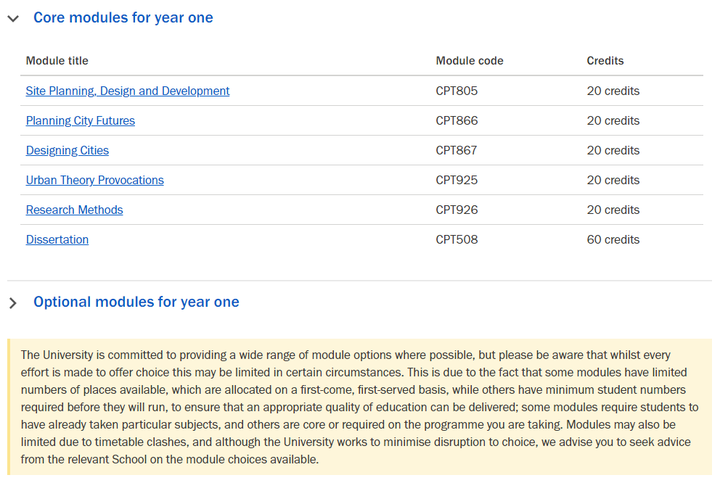This screenshot has width=720, height=483.
Task: Click the 'Core modules for year one' heading
Action: point(123,17)
